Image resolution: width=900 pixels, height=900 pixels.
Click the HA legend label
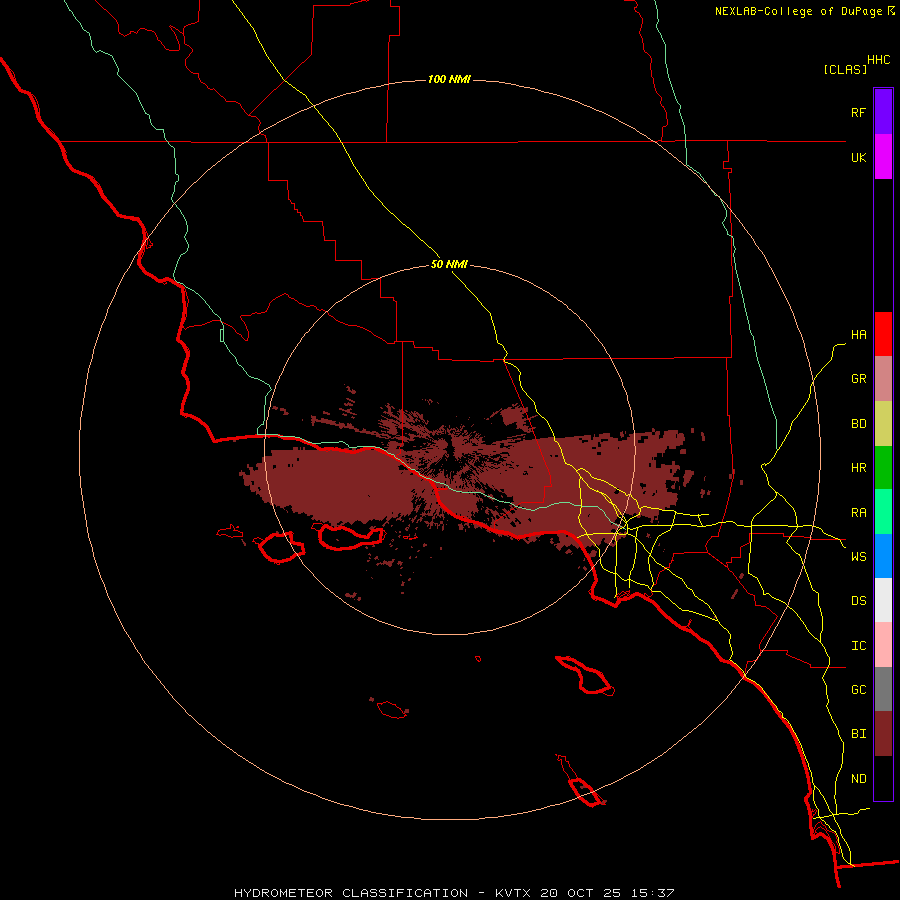[858, 335]
